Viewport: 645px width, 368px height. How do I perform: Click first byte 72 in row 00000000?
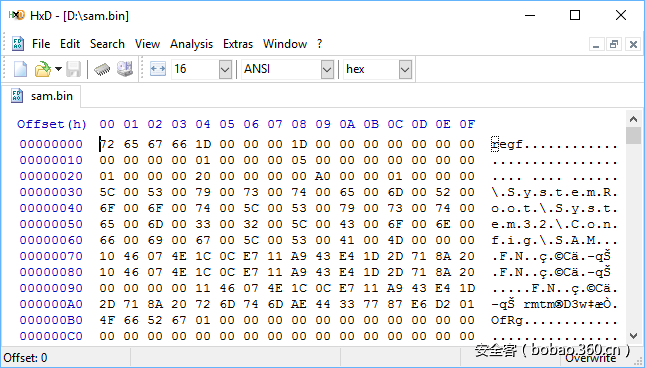[107, 144]
